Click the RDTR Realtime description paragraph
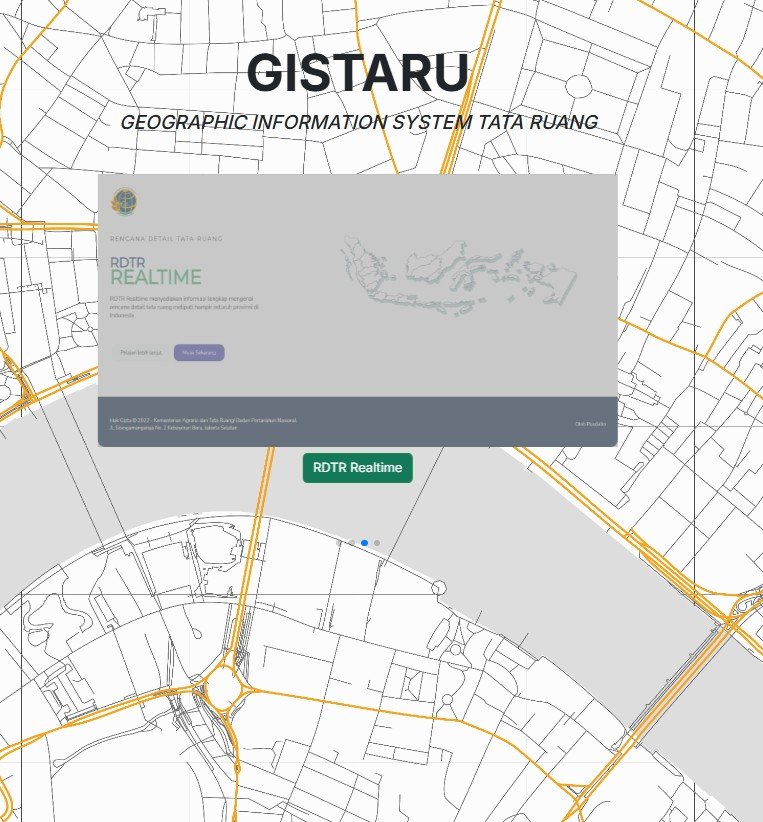Screen dimensions: 763x822 point(184,306)
